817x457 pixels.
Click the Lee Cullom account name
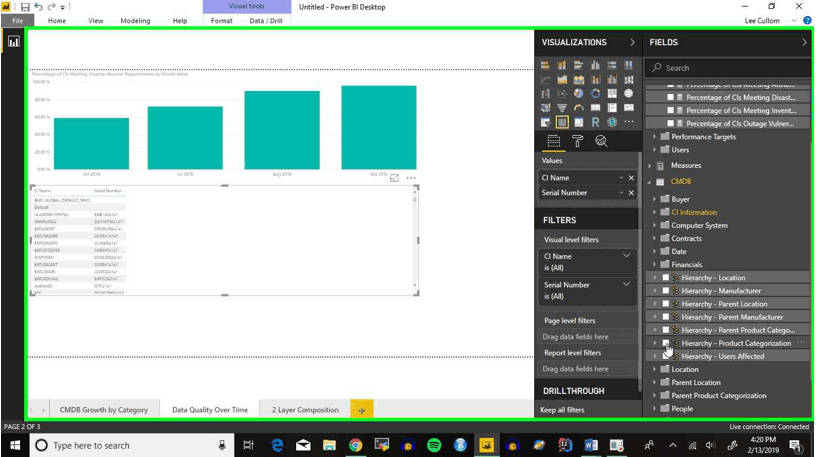click(762, 21)
